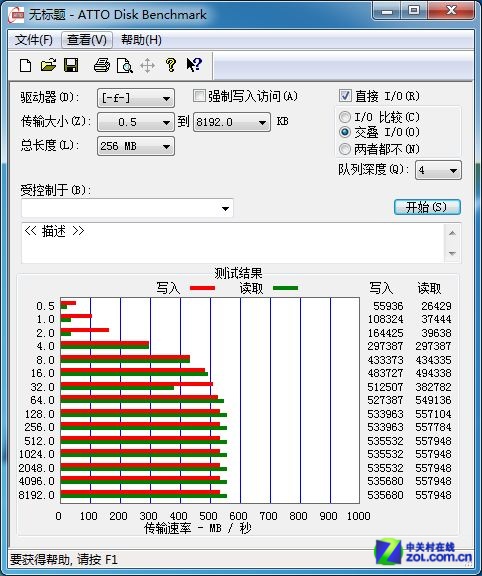Click the 读取 column header
Screen dimensions: 482x576
429,288
